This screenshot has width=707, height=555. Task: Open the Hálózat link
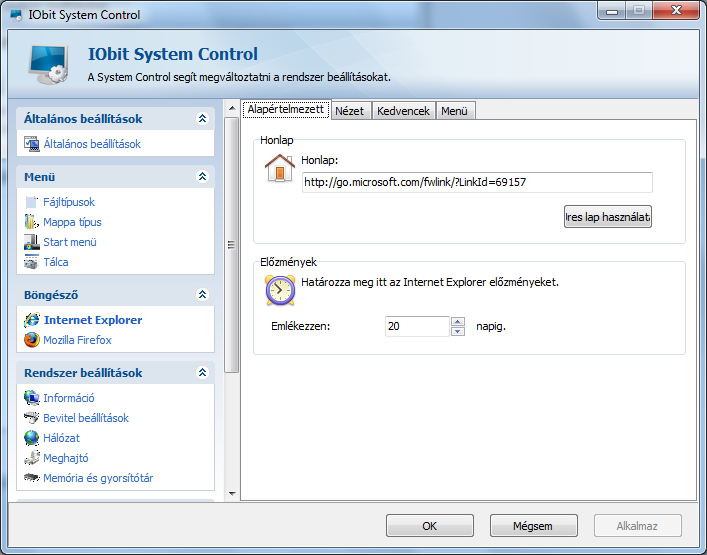[x=61, y=438]
